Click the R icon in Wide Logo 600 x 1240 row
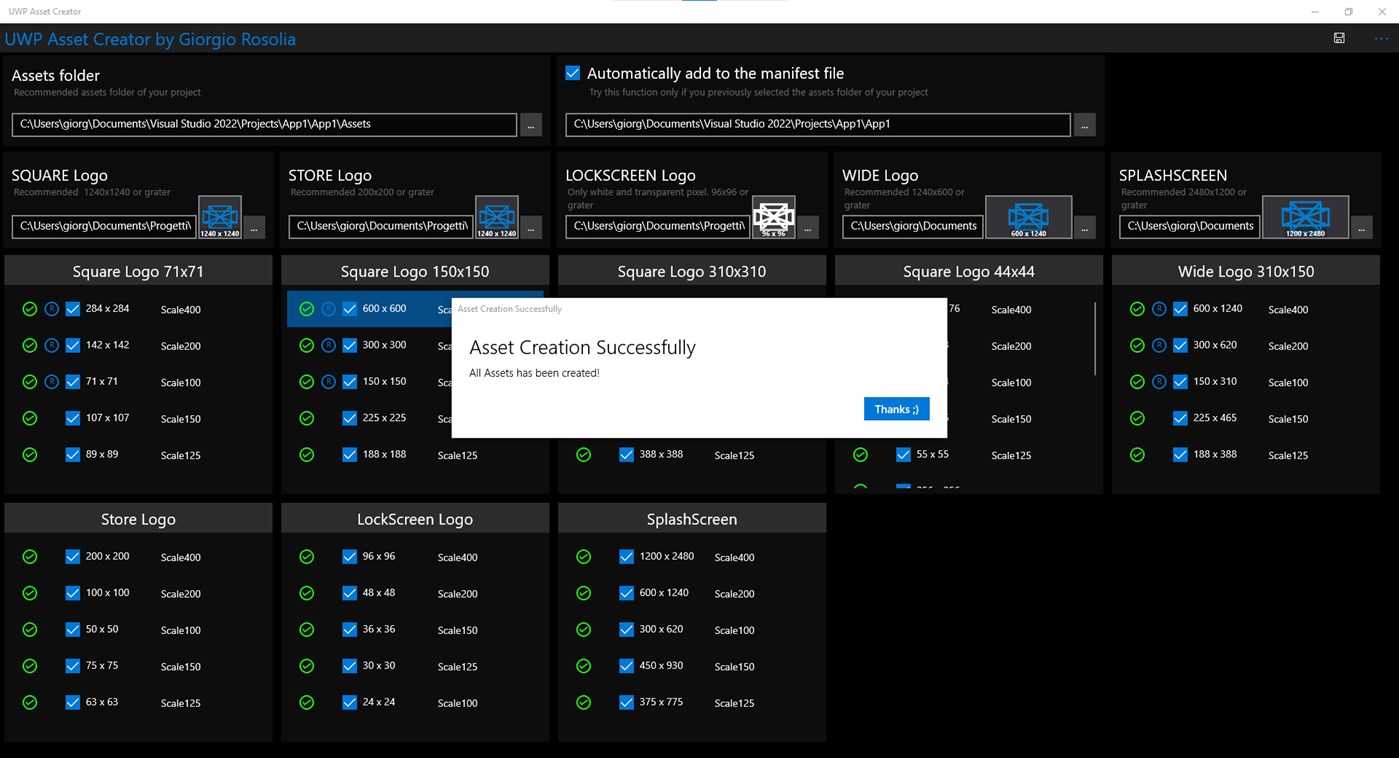 coord(1159,309)
